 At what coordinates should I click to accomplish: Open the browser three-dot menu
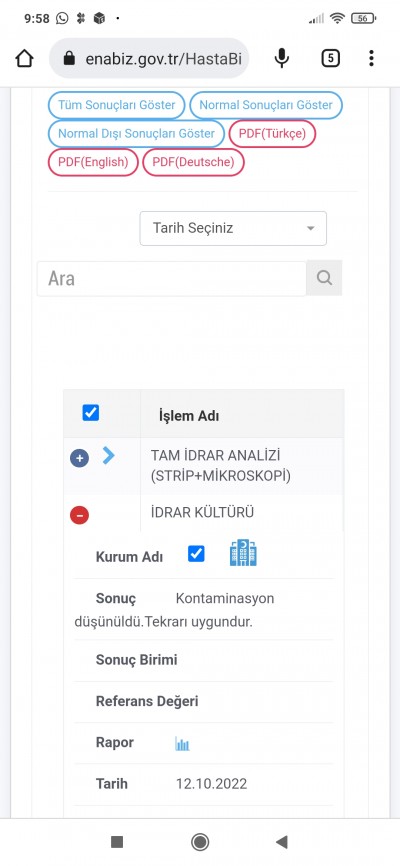click(371, 58)
